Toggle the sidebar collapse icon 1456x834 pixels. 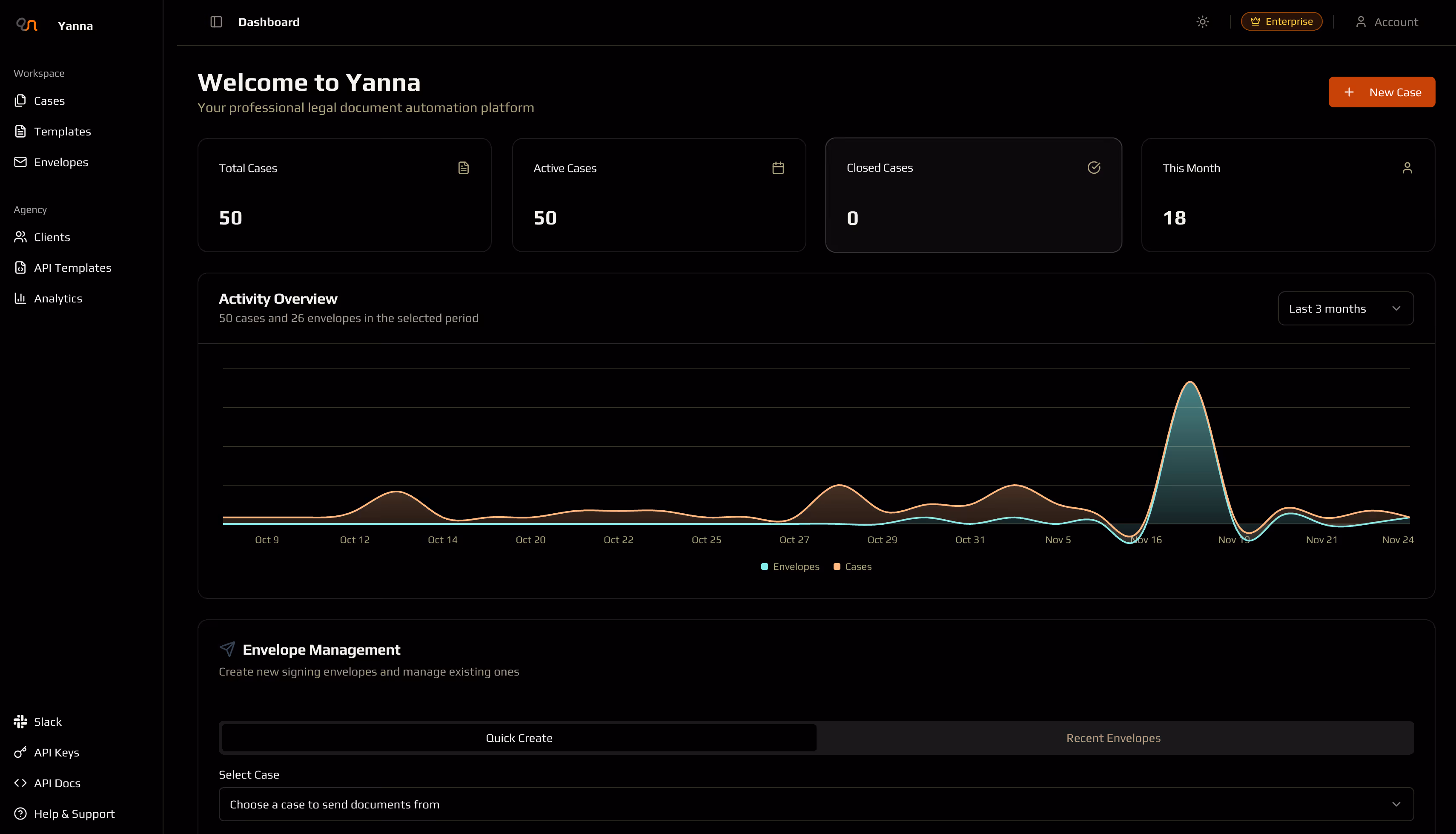(216, 22)
